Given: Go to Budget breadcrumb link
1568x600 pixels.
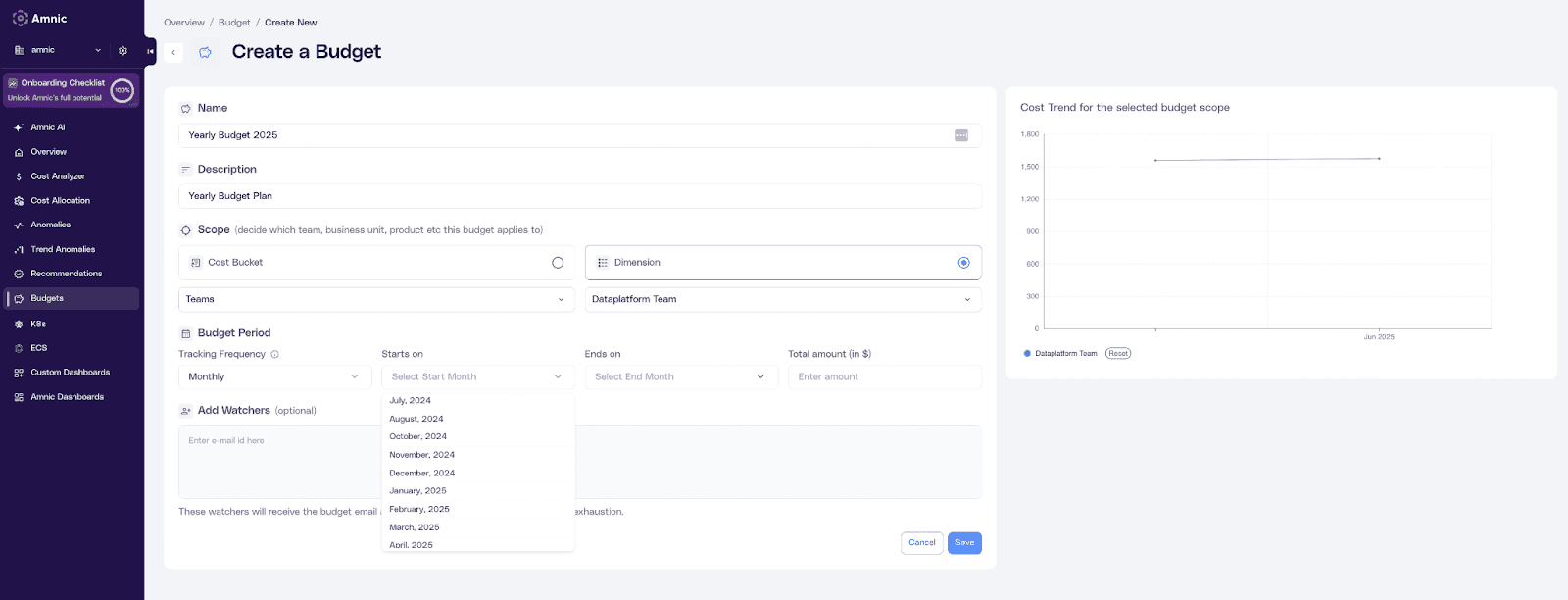Looking at the screenshot, I should (x=234, y=23).
